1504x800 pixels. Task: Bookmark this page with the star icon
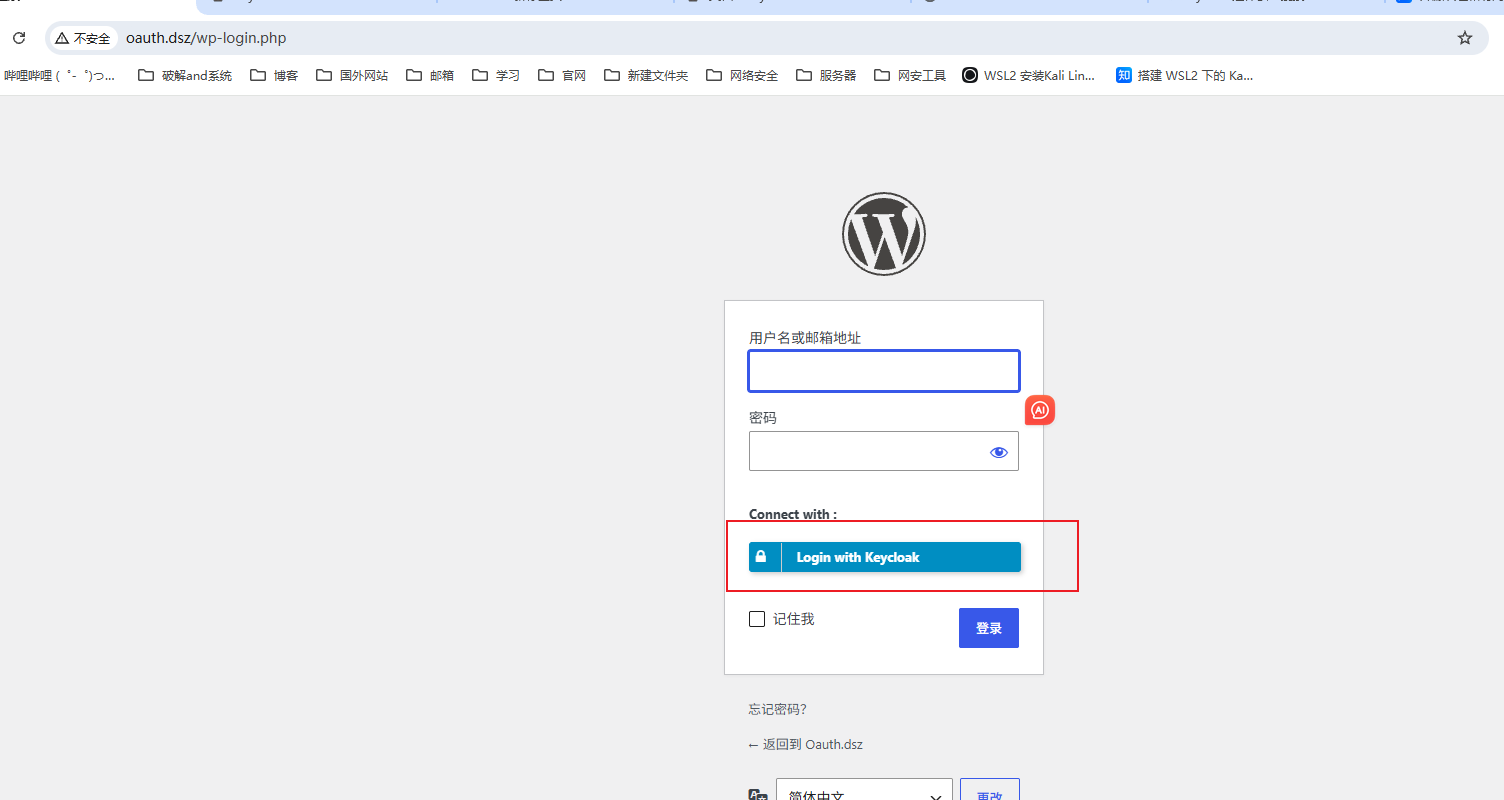coord(1465,38)
